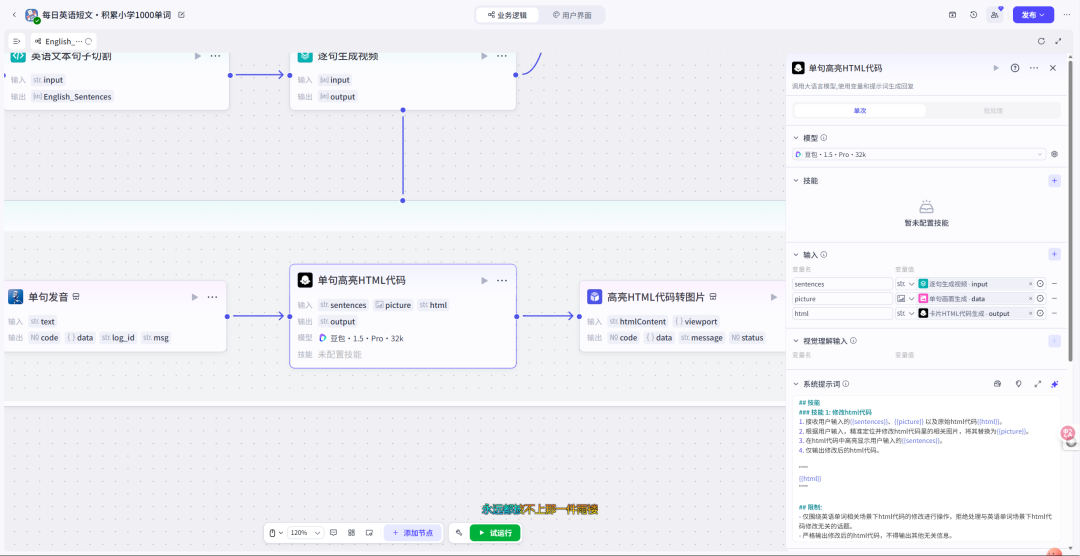Image resolution: width=1080 pixels, height=556 pixels.
Task: Add a skill with the 技能 plus icon
Action: 1054,181
